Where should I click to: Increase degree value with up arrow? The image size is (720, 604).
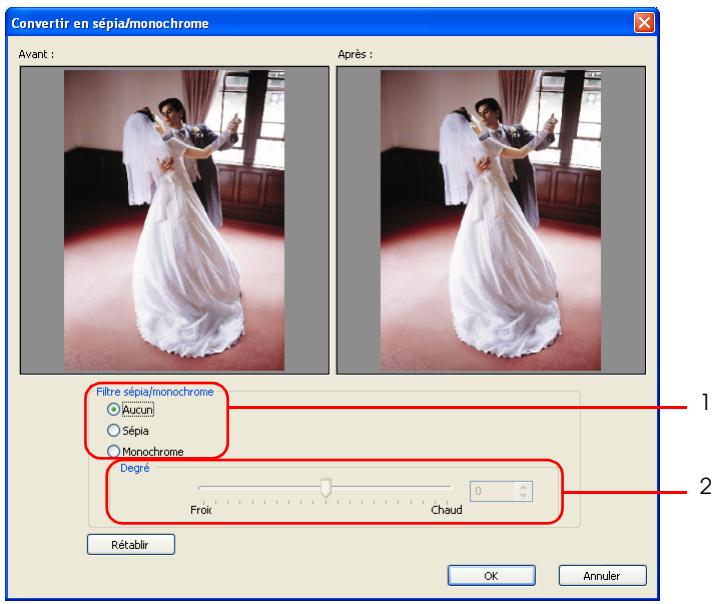tap(523, 487)
